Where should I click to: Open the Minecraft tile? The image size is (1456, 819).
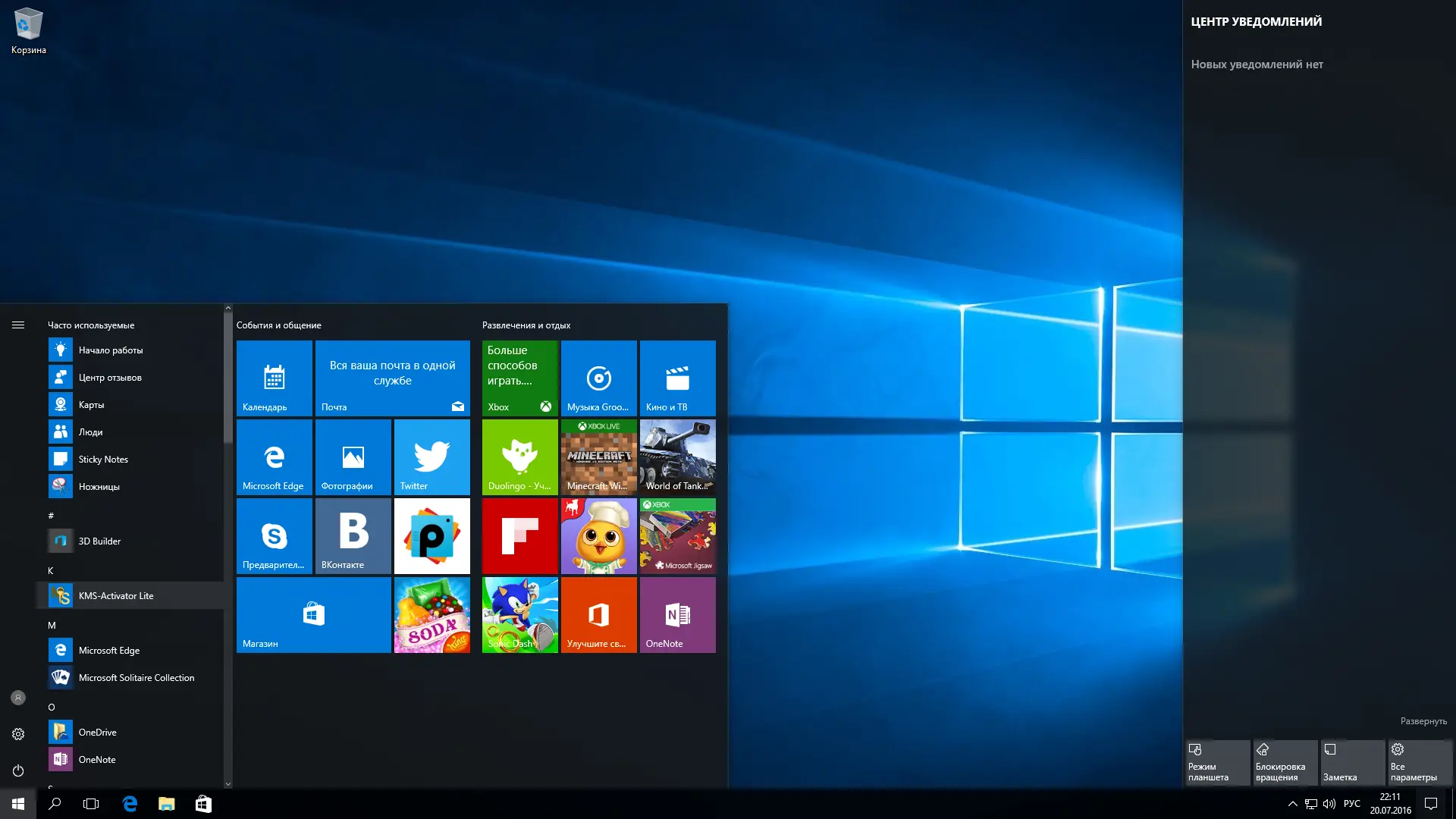(598, 457)
